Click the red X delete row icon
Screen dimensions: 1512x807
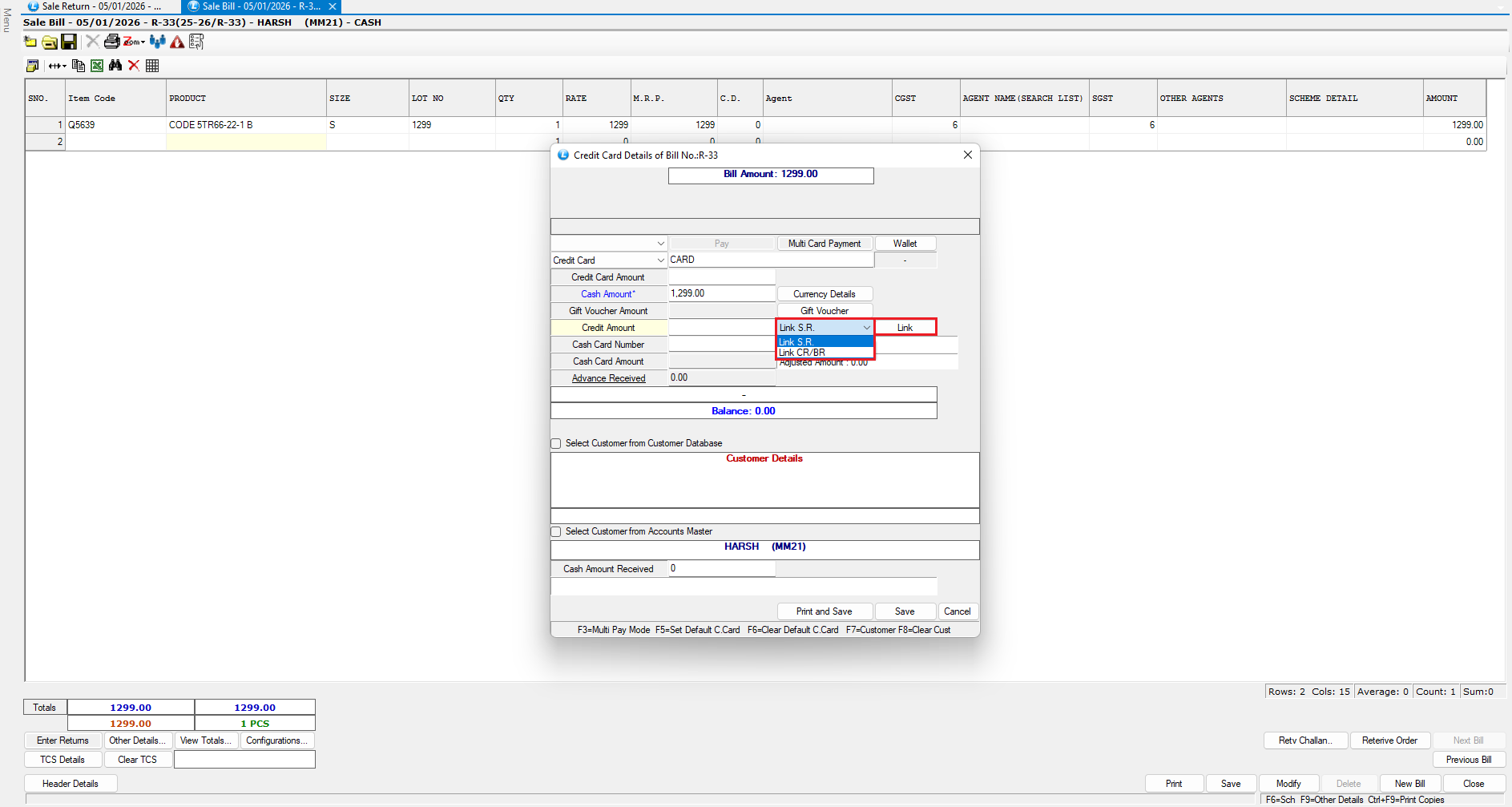click(x=134, y=66)
